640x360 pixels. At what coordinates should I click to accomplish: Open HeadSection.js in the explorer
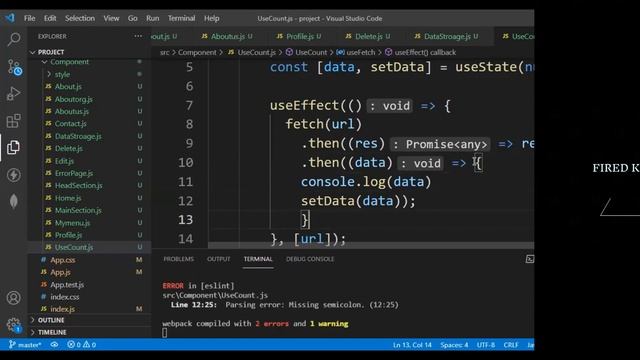click(78, 185)
